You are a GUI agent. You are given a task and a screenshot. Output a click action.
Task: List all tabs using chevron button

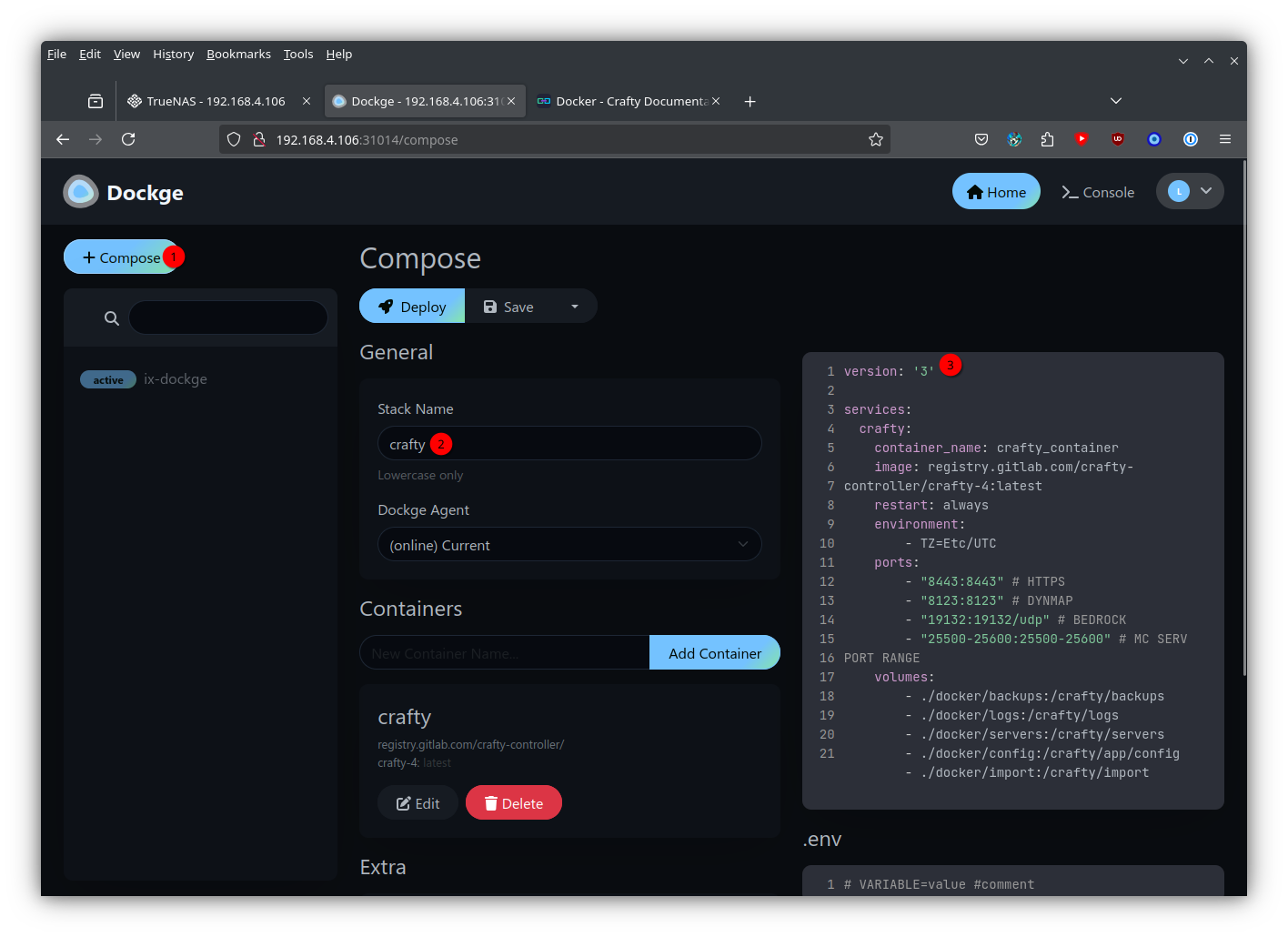pos(1116,100)
